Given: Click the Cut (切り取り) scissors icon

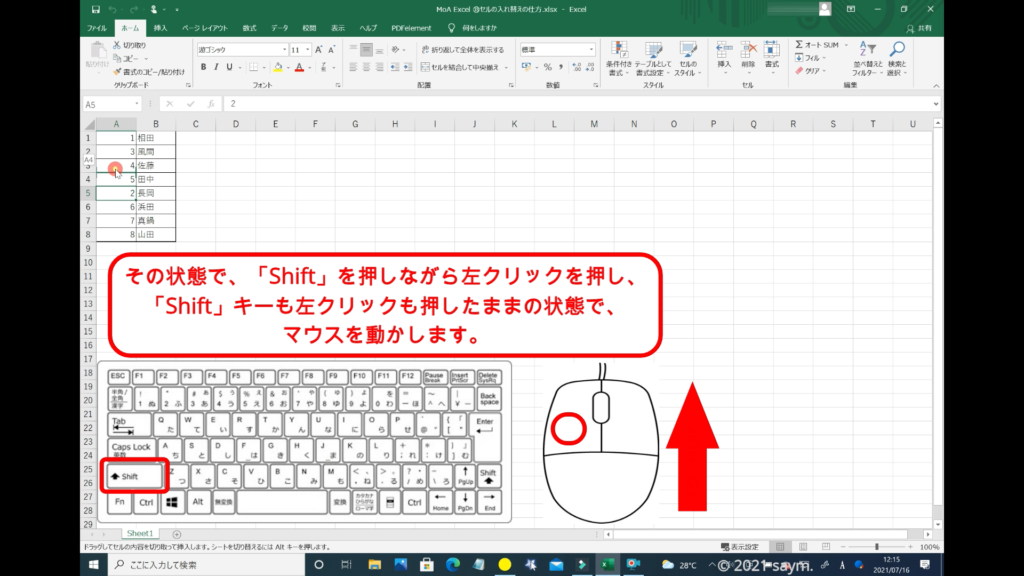Looking at the screenshot, I should [117, 45].
